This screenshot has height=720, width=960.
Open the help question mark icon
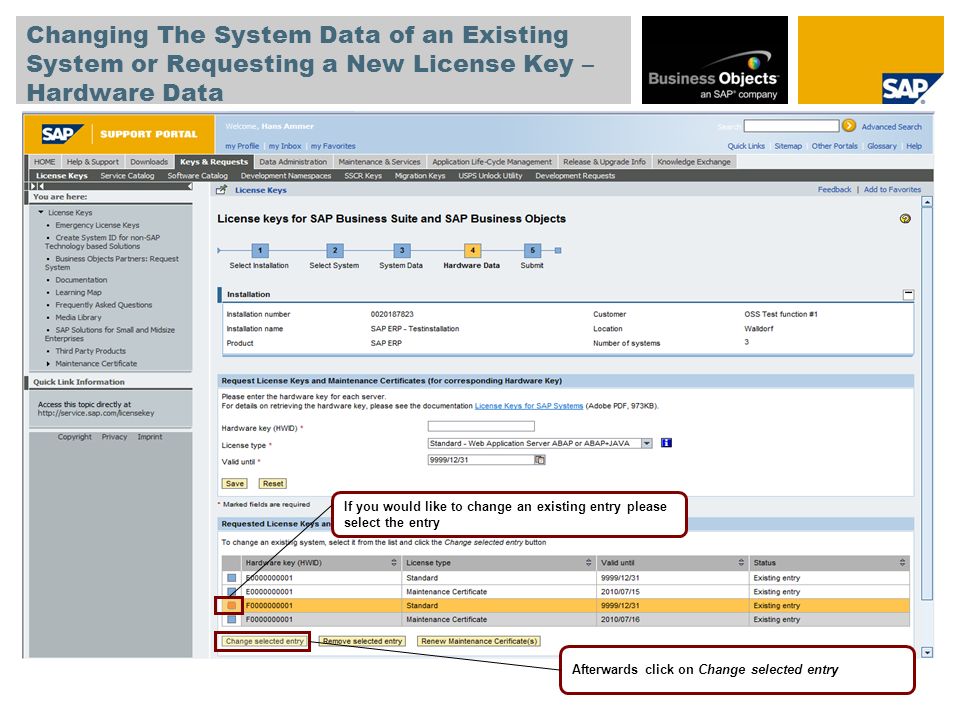(x=905, y=219)
